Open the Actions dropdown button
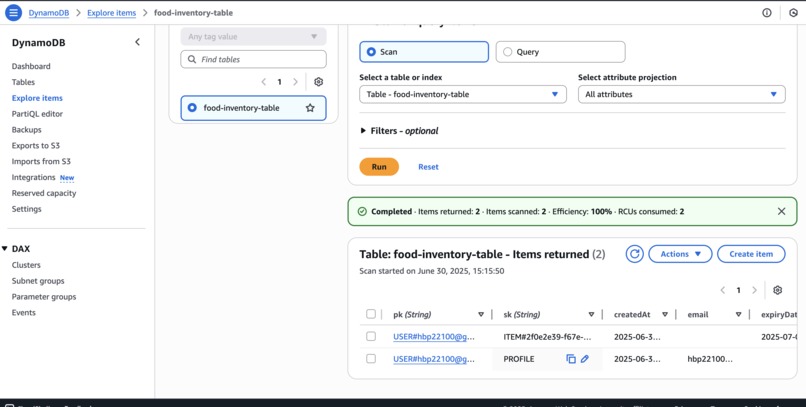This screenshot has width=806, height=407. (680, 254)
